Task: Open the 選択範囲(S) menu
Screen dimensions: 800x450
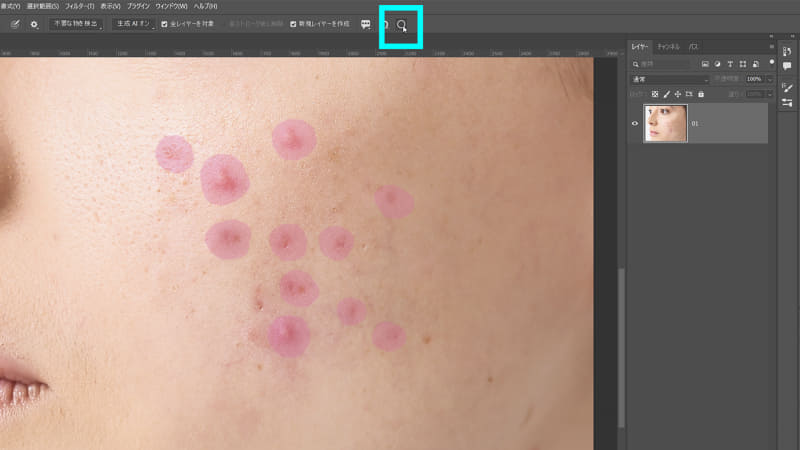Action: click(42, 6)
